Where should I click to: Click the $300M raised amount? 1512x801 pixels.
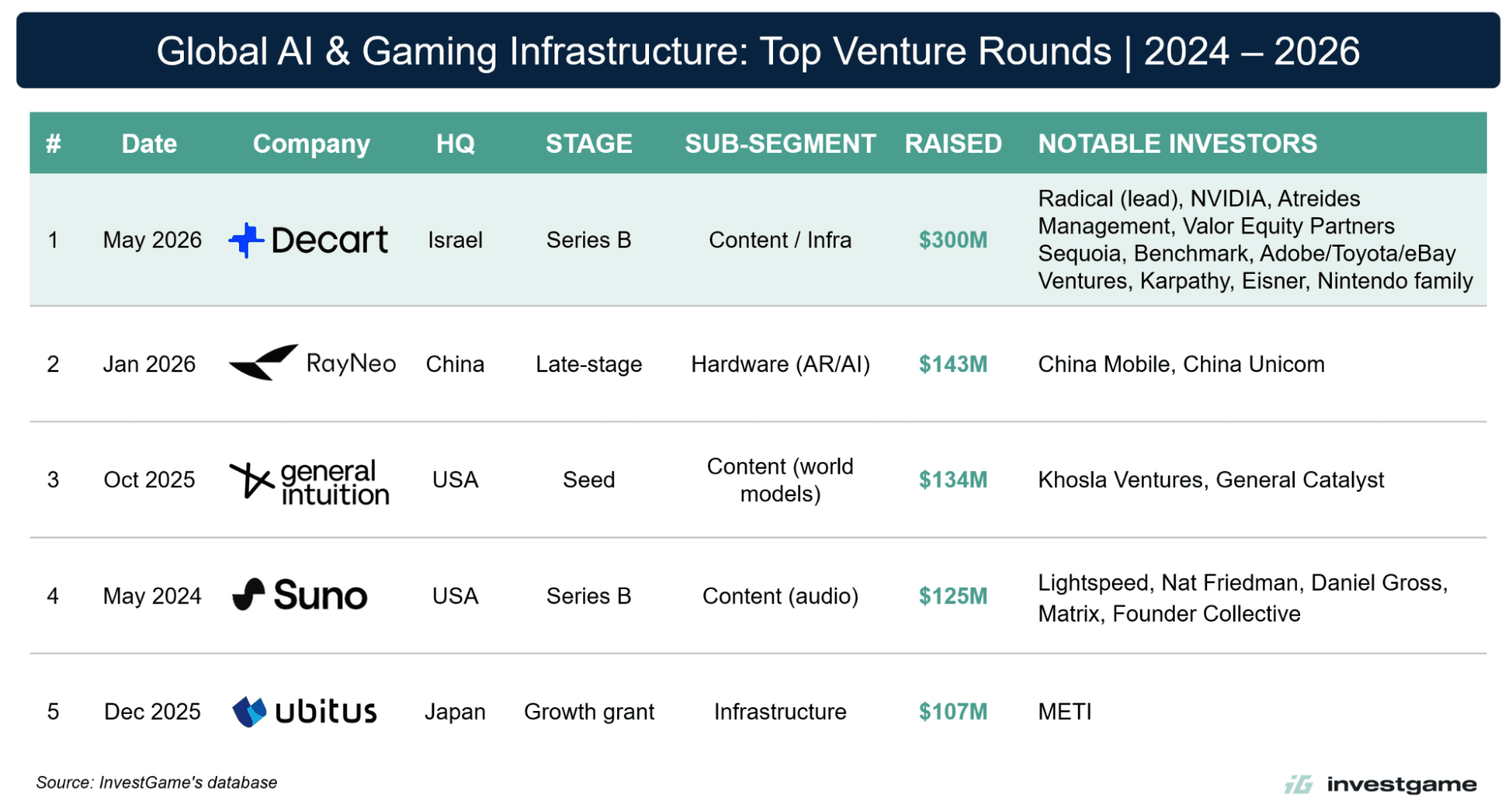coord(953,240)
